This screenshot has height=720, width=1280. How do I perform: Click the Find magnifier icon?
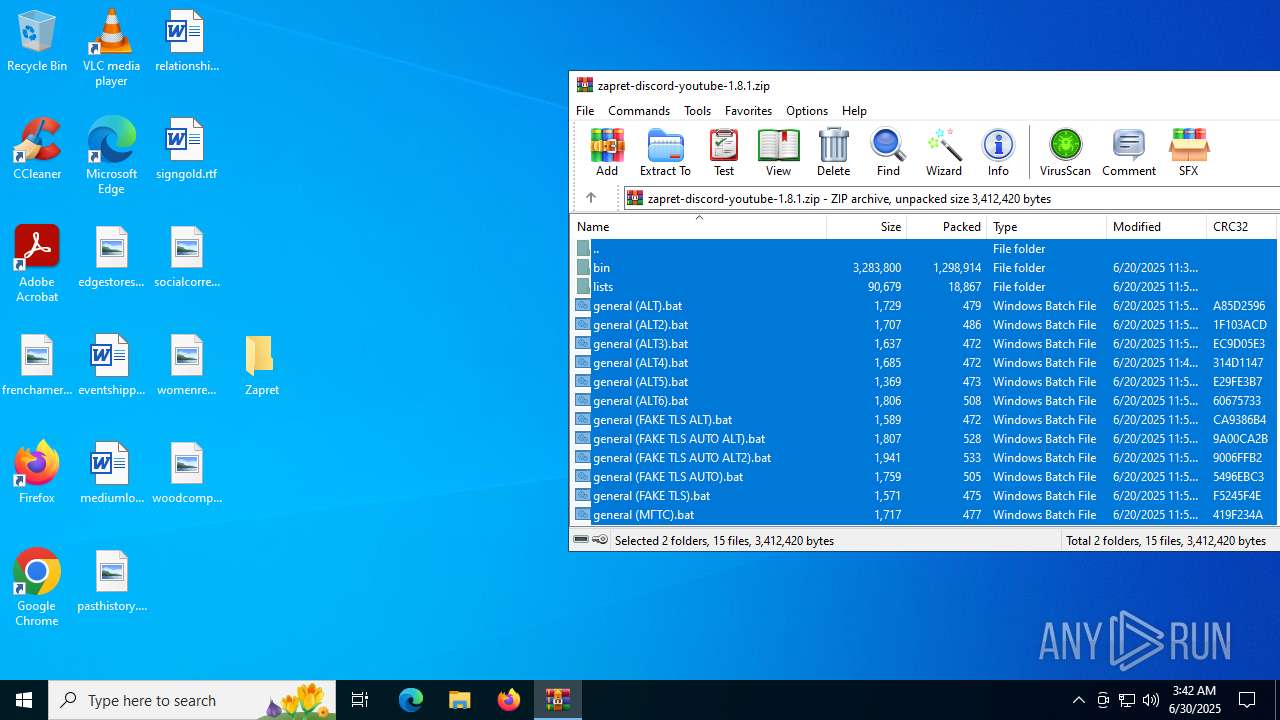pyautogui.click(x=888, y=153)
